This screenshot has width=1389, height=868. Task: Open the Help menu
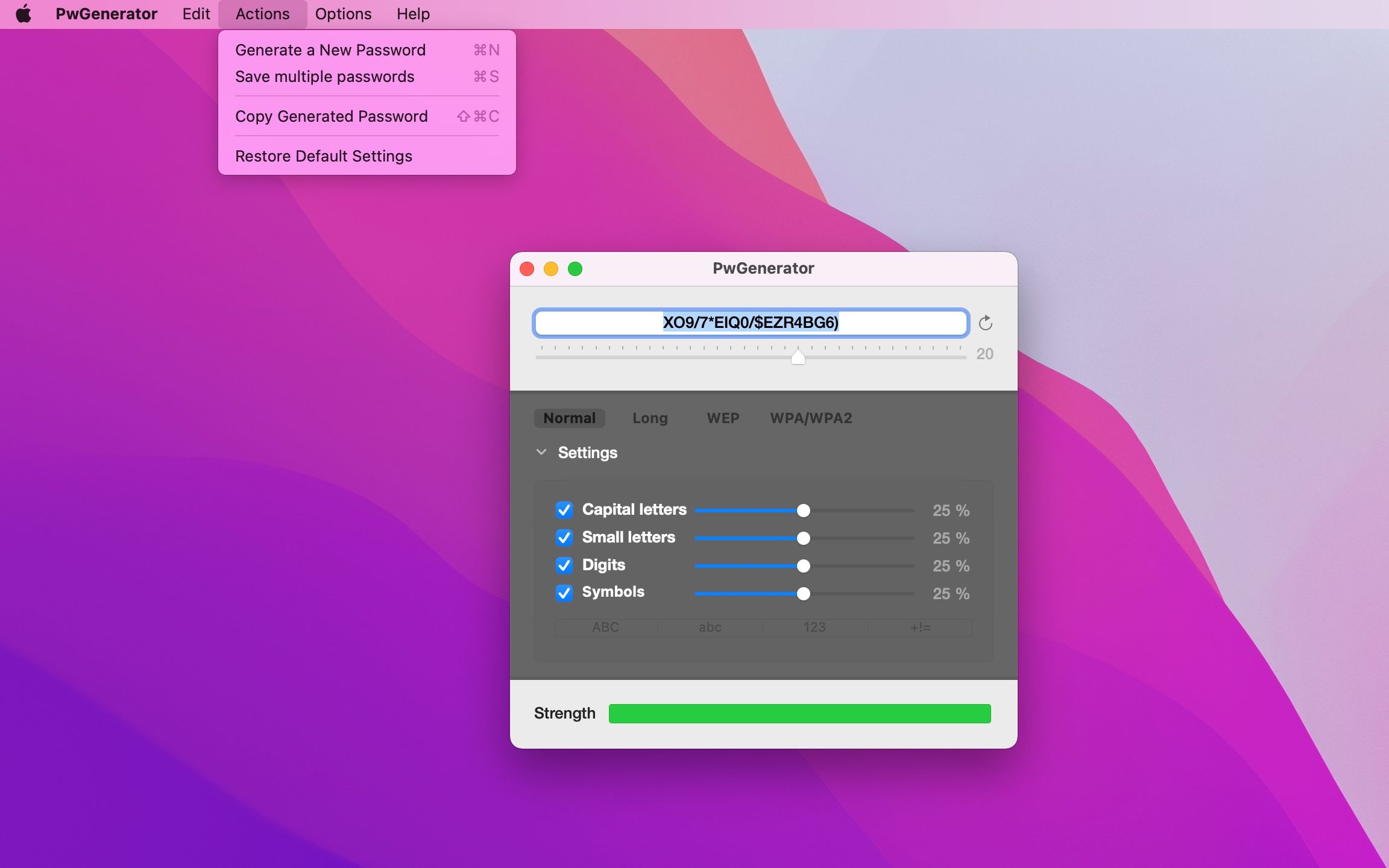pyautogui.click(x=412, y=13)
